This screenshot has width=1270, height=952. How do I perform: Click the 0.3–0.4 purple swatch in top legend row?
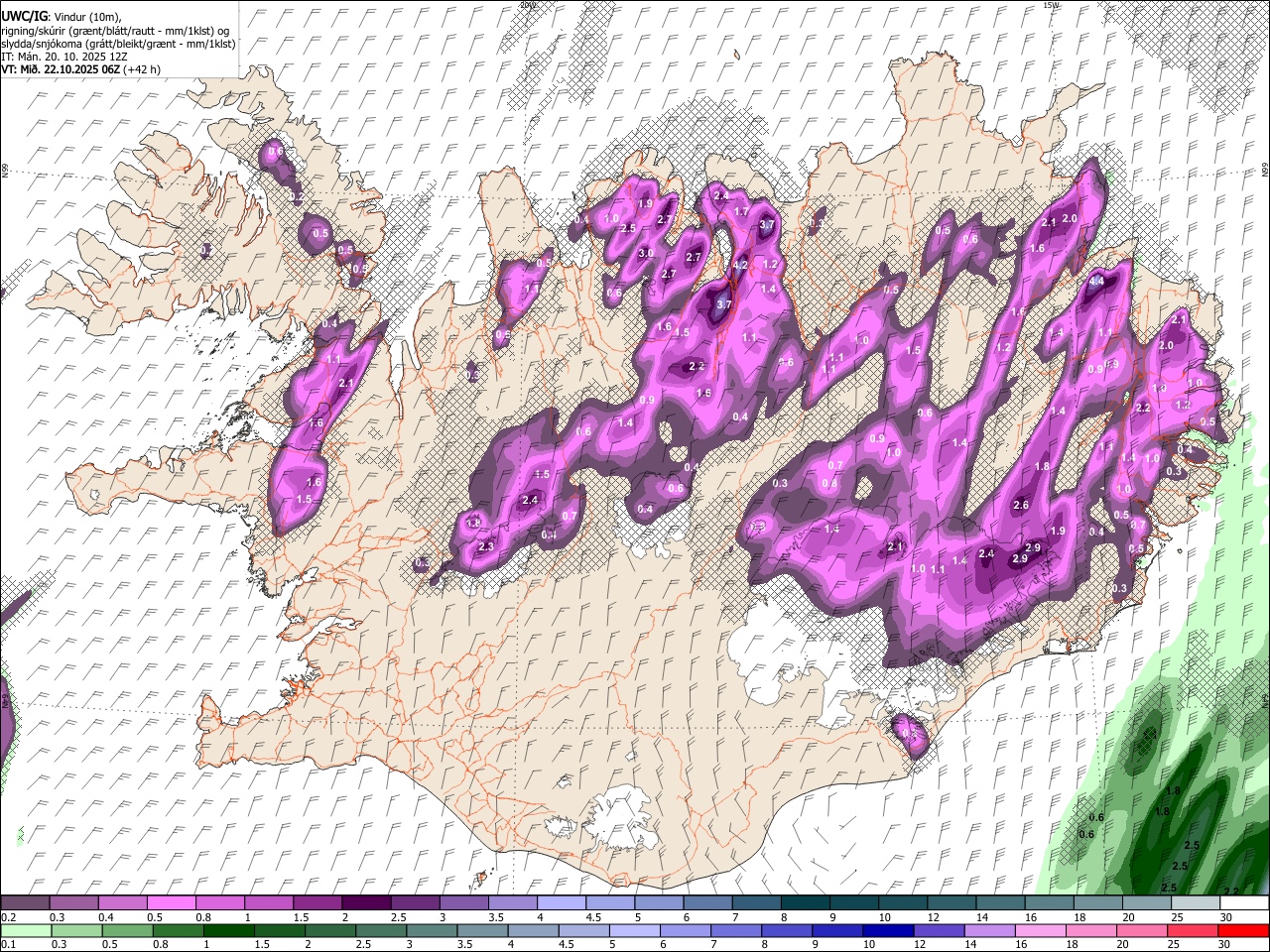(73, 903)
